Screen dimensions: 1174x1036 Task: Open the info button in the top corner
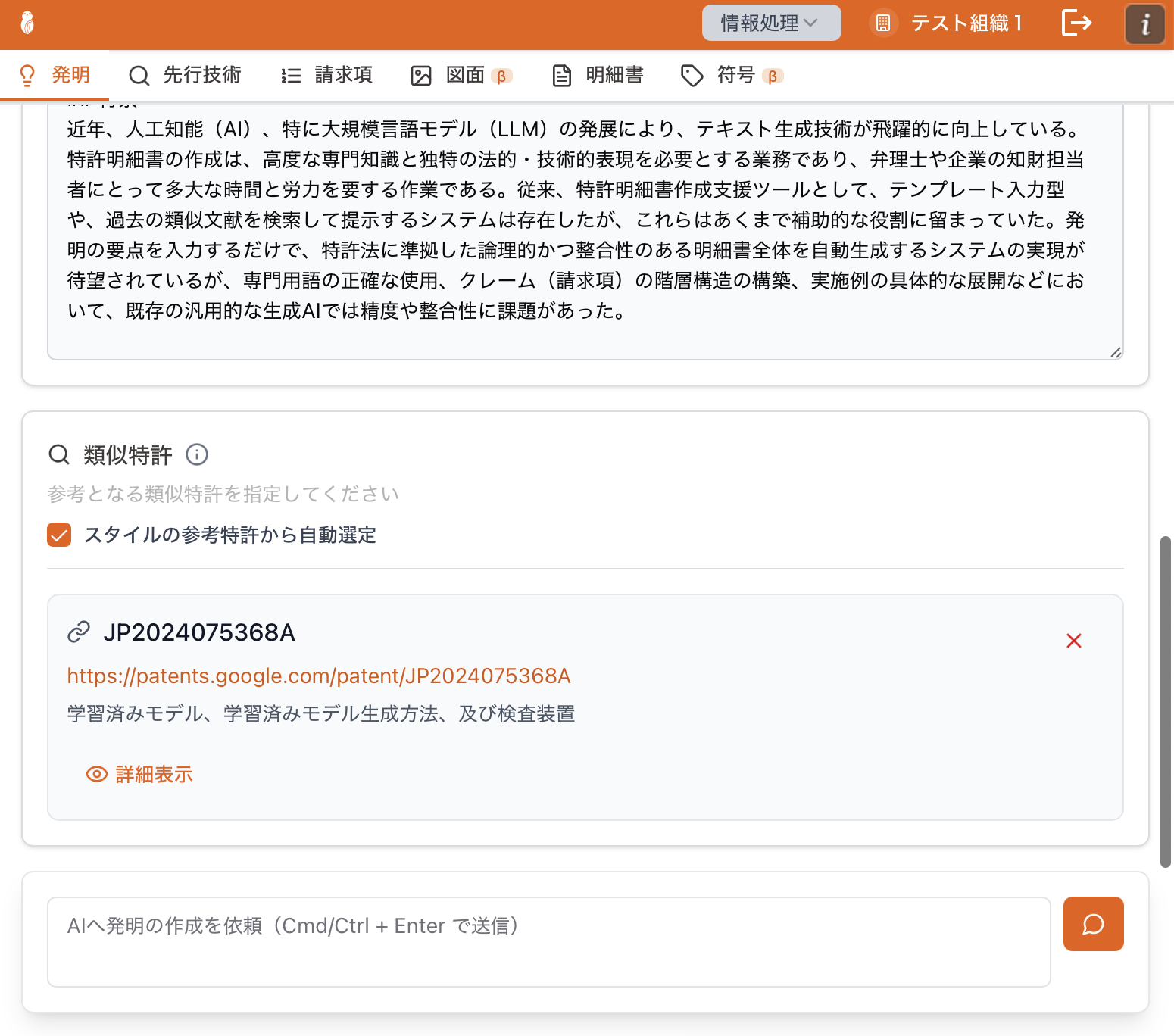tap(1144, 24)
